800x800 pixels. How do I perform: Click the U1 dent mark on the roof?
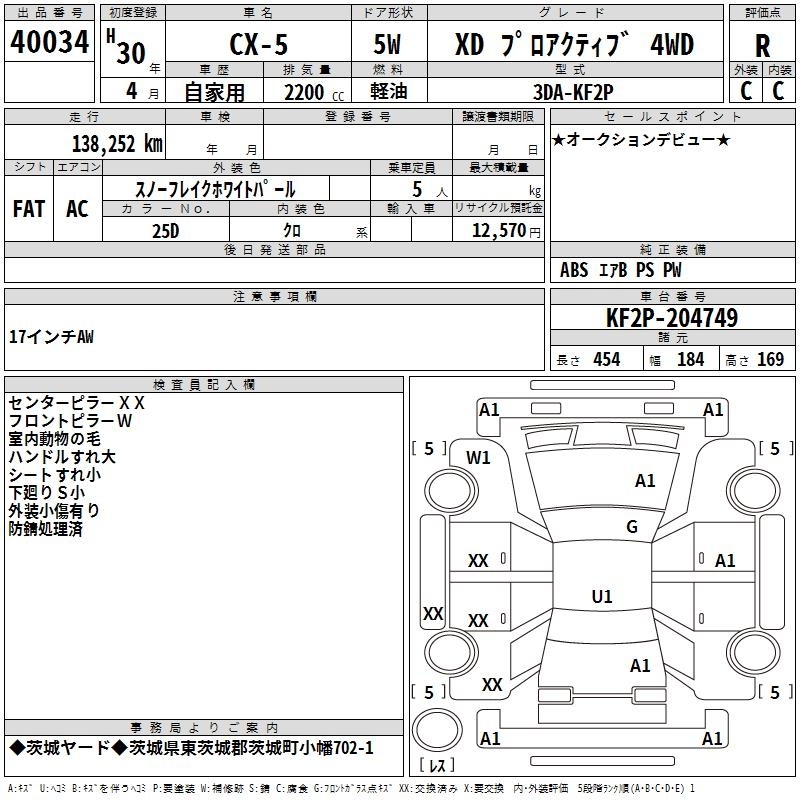(602, 596)
